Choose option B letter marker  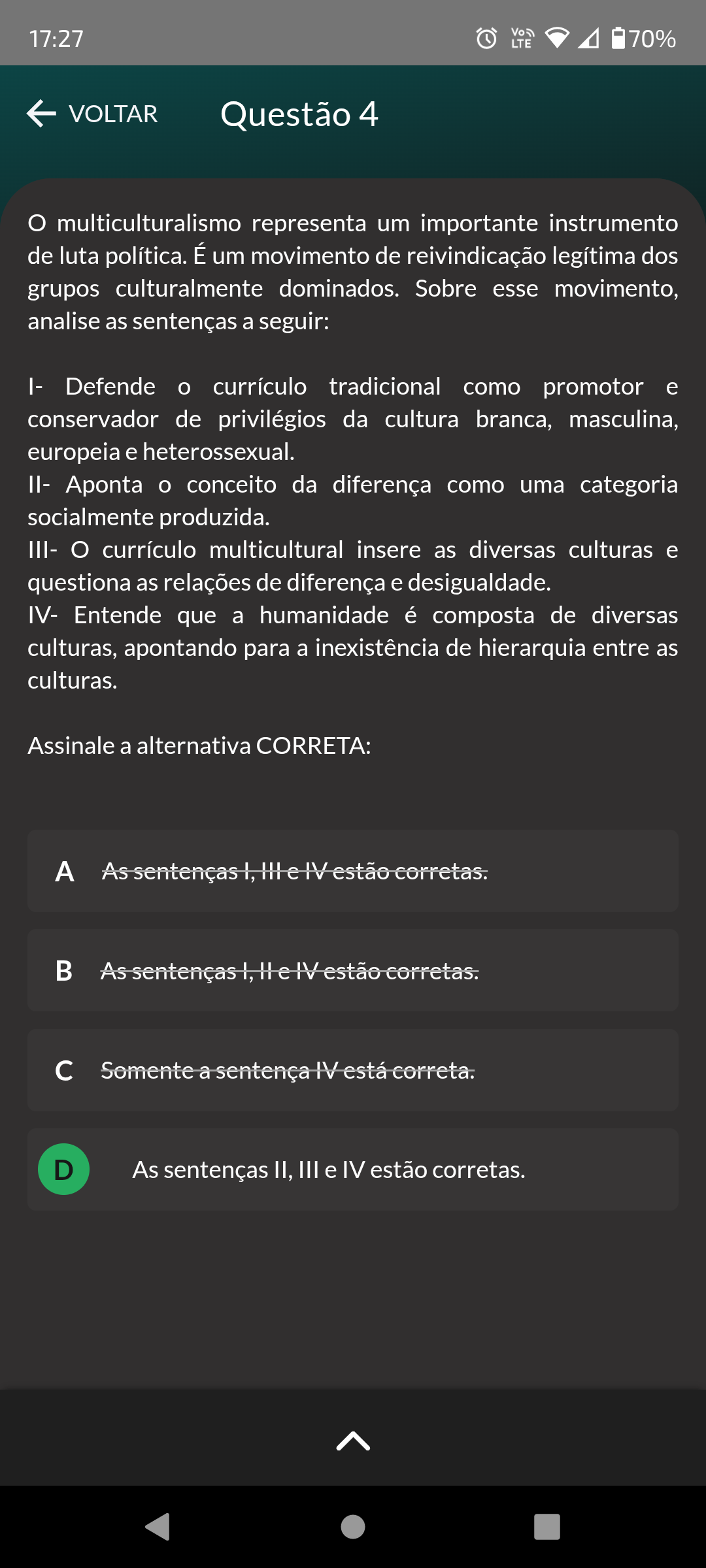click(64, 971)
